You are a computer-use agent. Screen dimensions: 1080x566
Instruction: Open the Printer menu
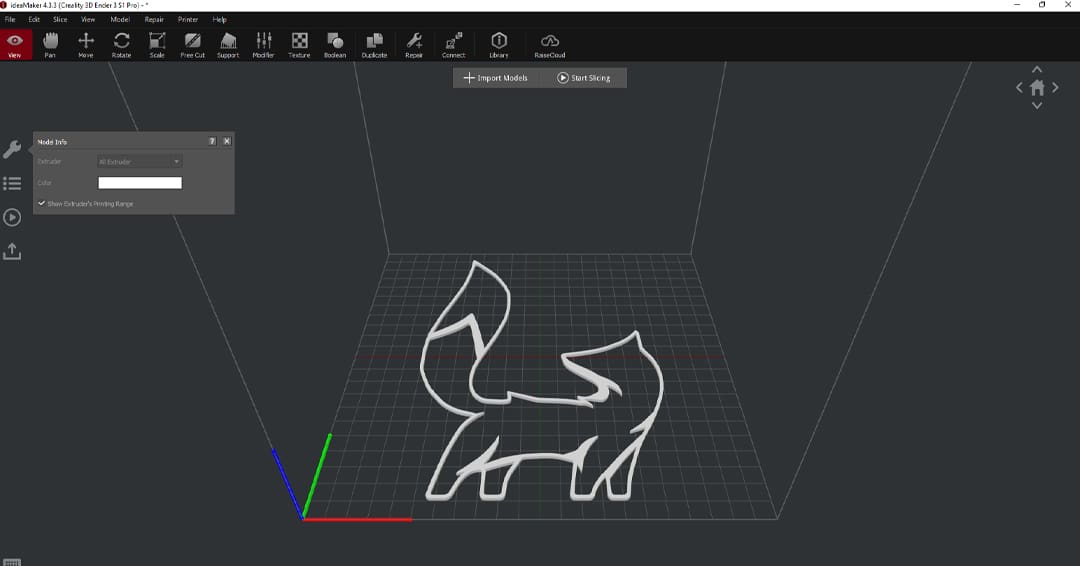(x=188, y=19)
